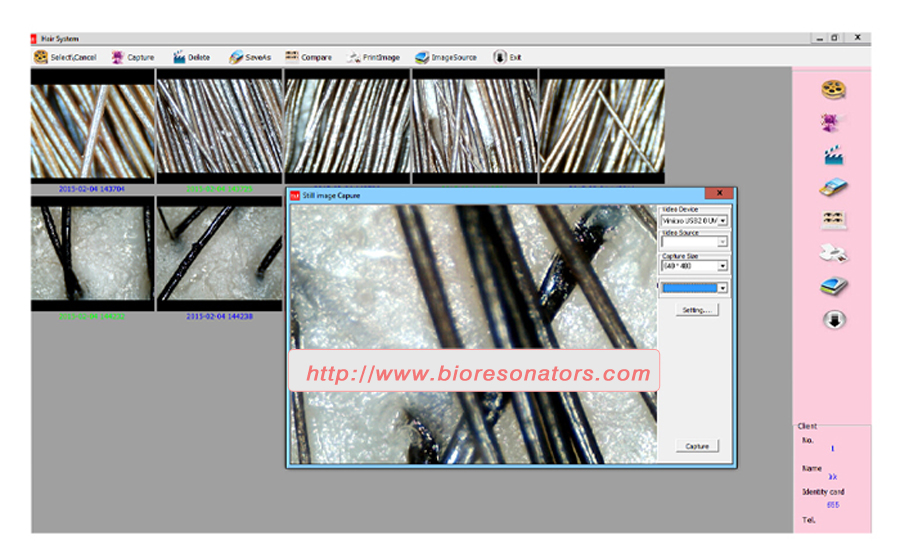The width and height of the screenshot is (900, 541).
Task: Close the Still Image Capture dialog
Action: coord(719,193)
